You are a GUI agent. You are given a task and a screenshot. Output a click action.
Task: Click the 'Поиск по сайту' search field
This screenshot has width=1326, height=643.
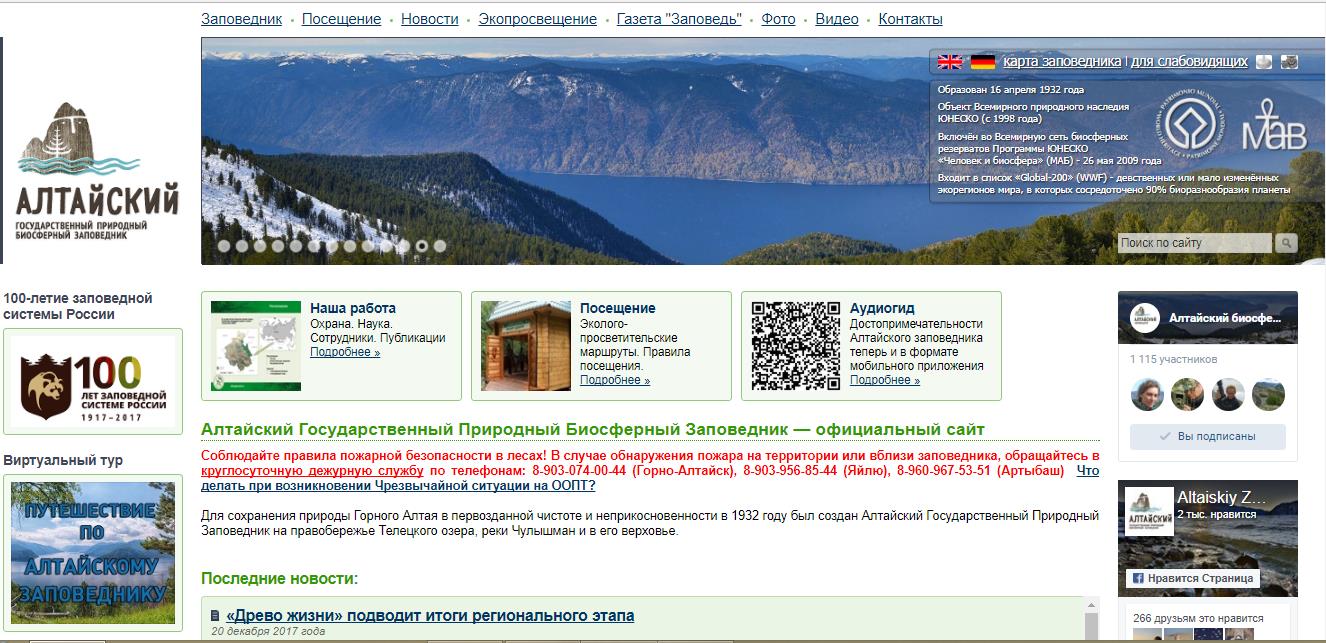coord(1194,243)
